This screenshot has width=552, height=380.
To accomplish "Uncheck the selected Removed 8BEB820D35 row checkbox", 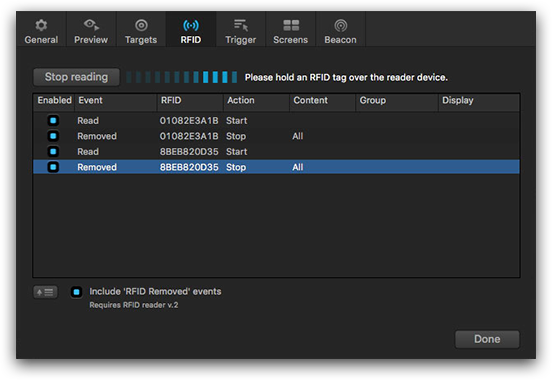I will click(x=53, y=167).
